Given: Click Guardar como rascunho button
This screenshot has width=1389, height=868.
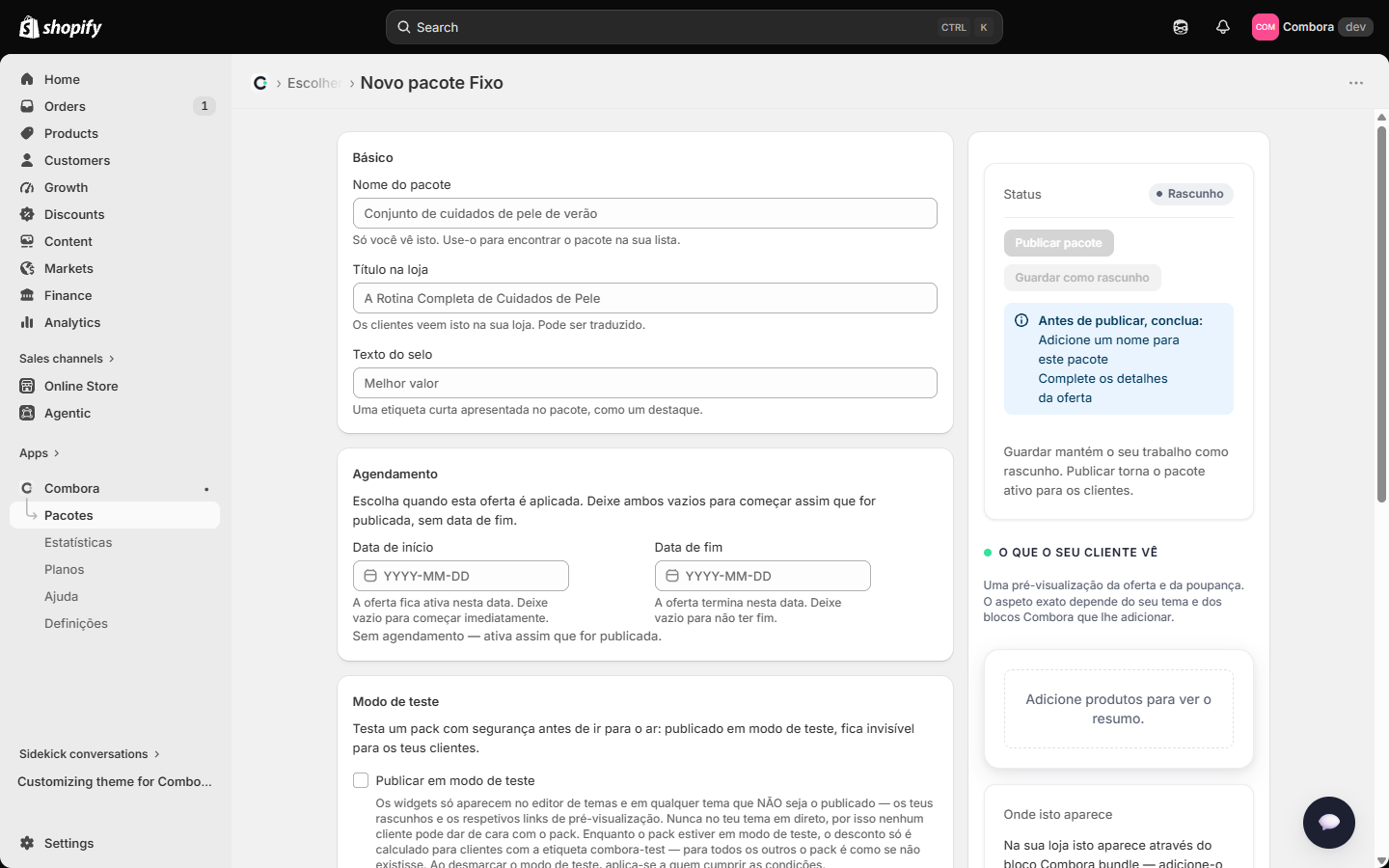Looking at the screenshot, I should click(1082, 278).
